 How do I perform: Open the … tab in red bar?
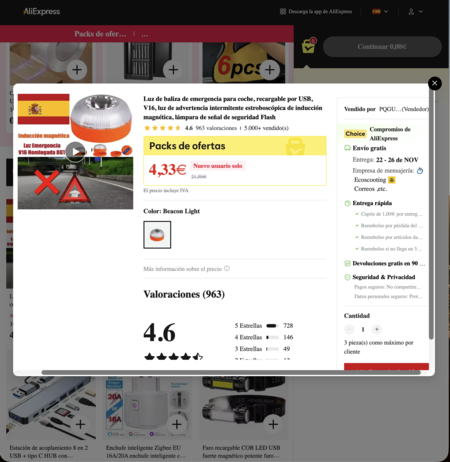pos(145,34)
